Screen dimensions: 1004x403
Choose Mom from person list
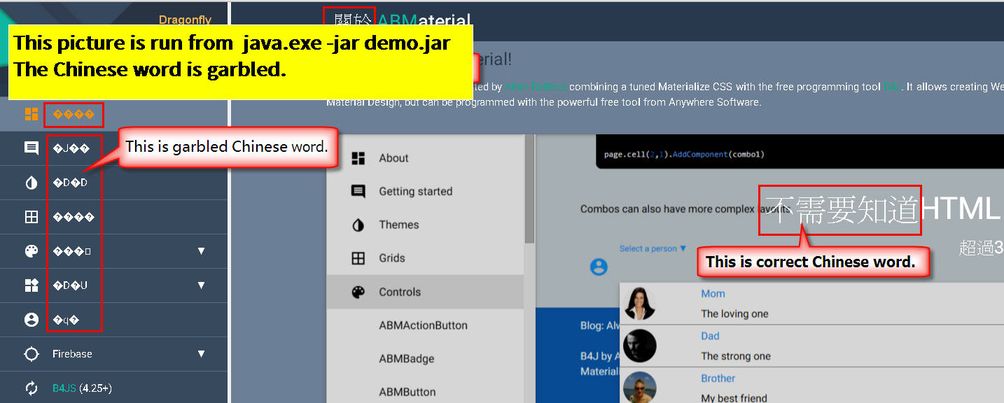click(x=713, y=293)
